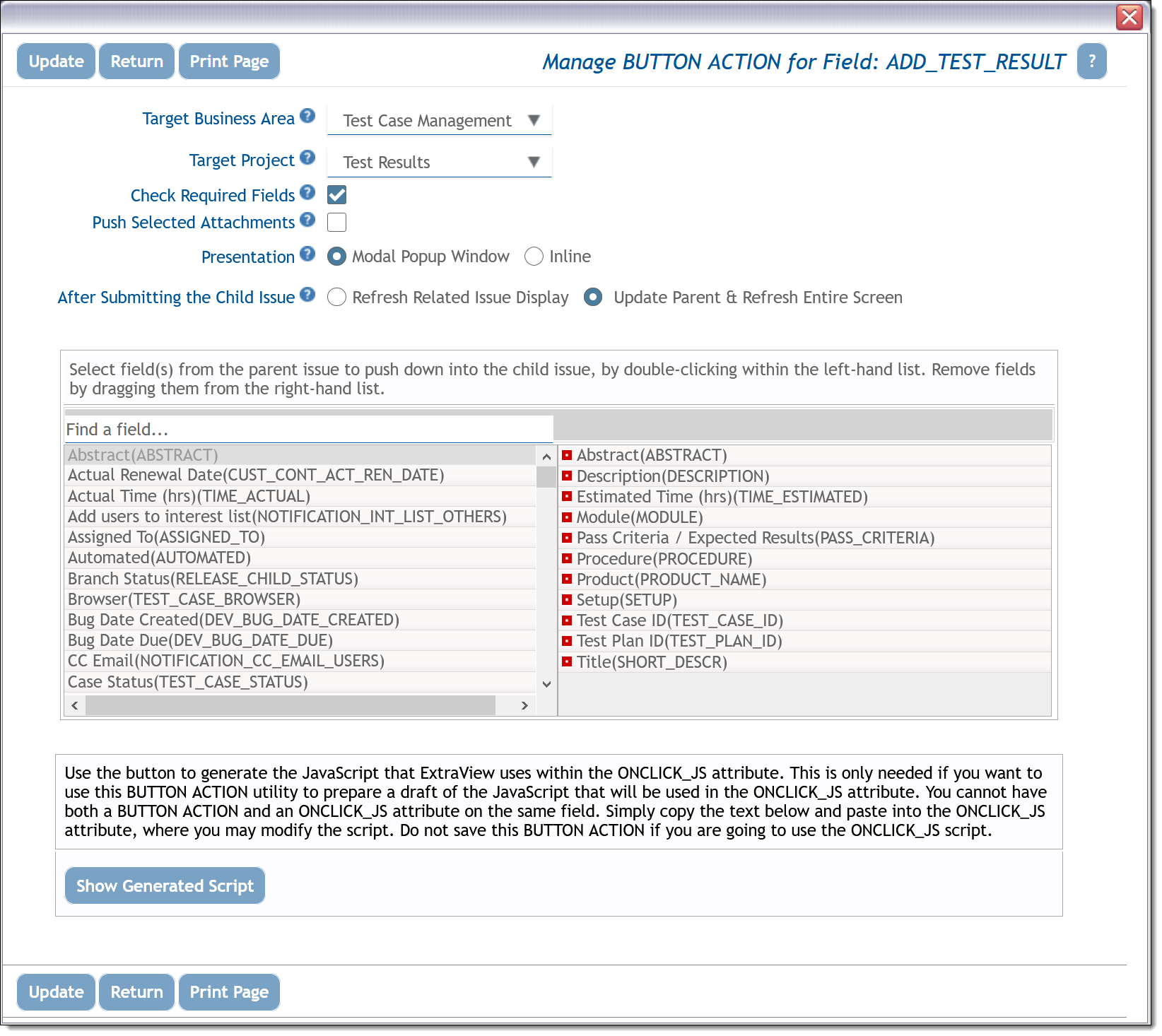Open the Target Business Area dropdown
This screenshot has height=1036, width=1162.
coord(439,120)
